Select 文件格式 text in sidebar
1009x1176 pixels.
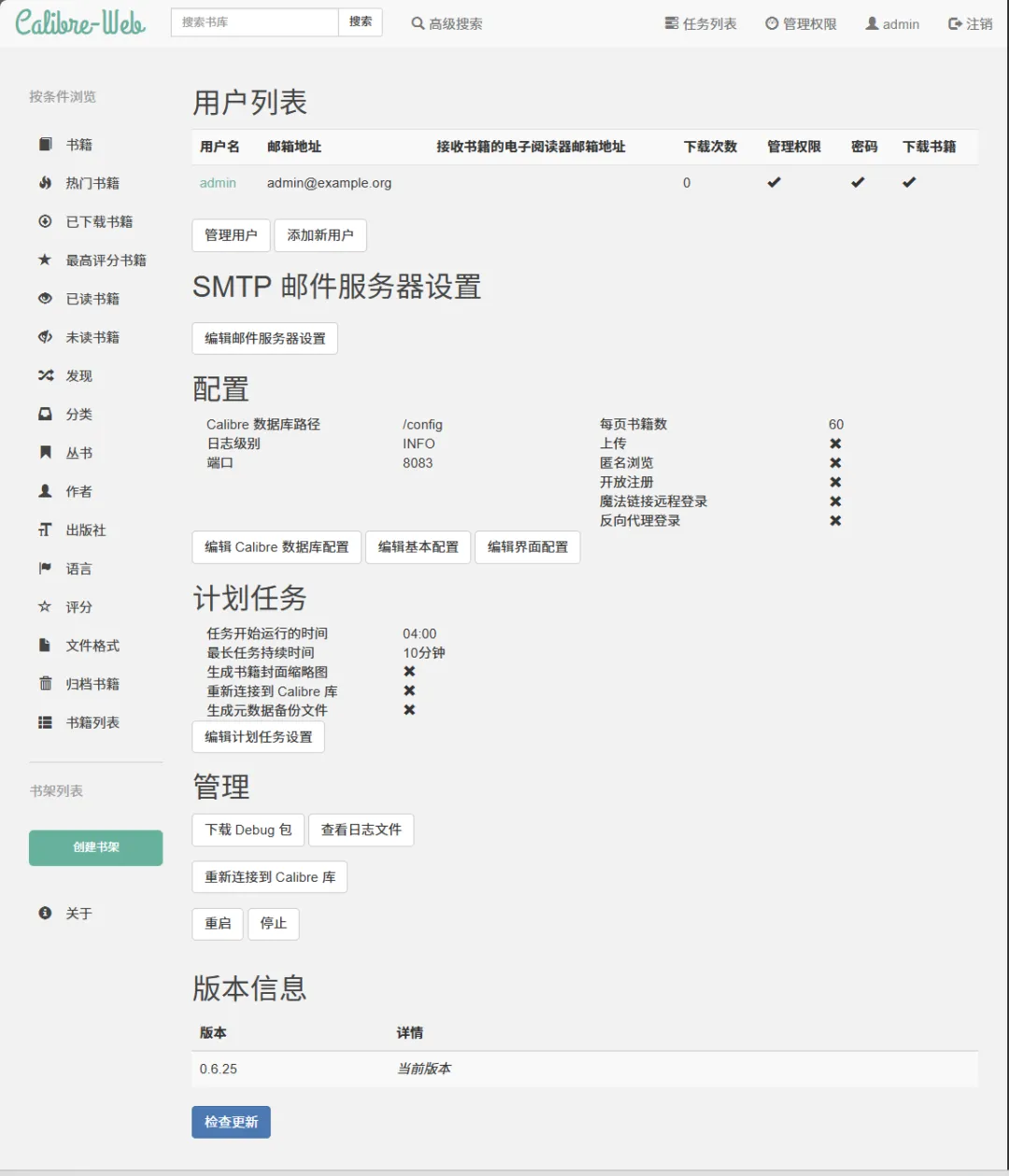[92, 645]
